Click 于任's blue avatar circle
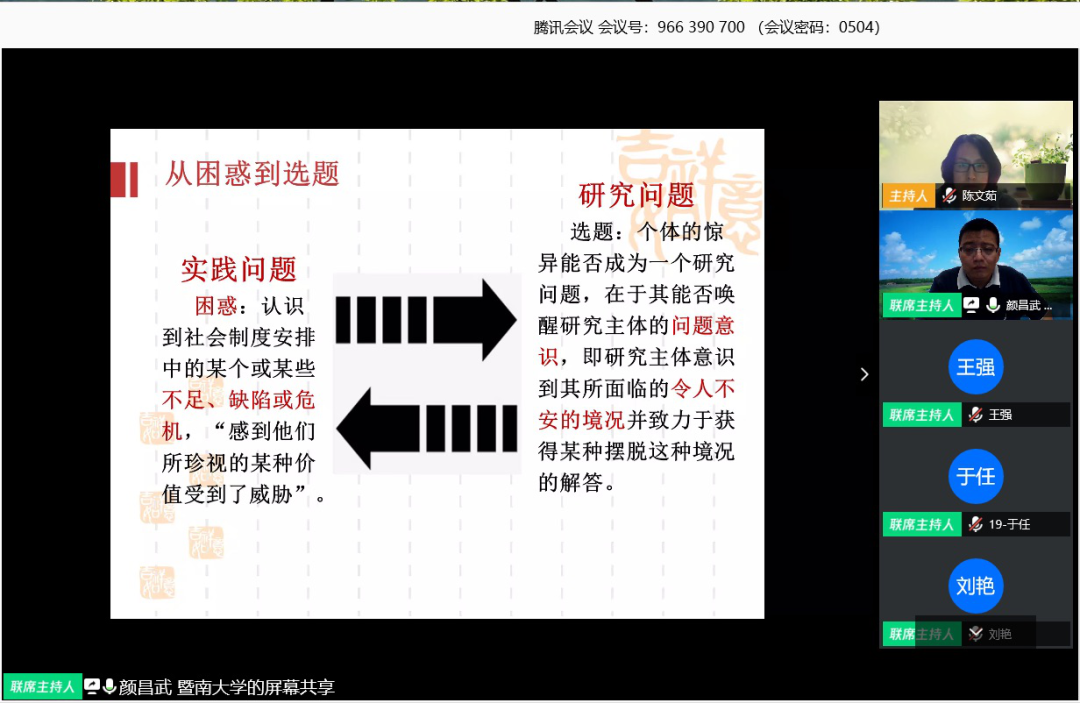This screenshot has height=703, width=1080. [975, 477]
